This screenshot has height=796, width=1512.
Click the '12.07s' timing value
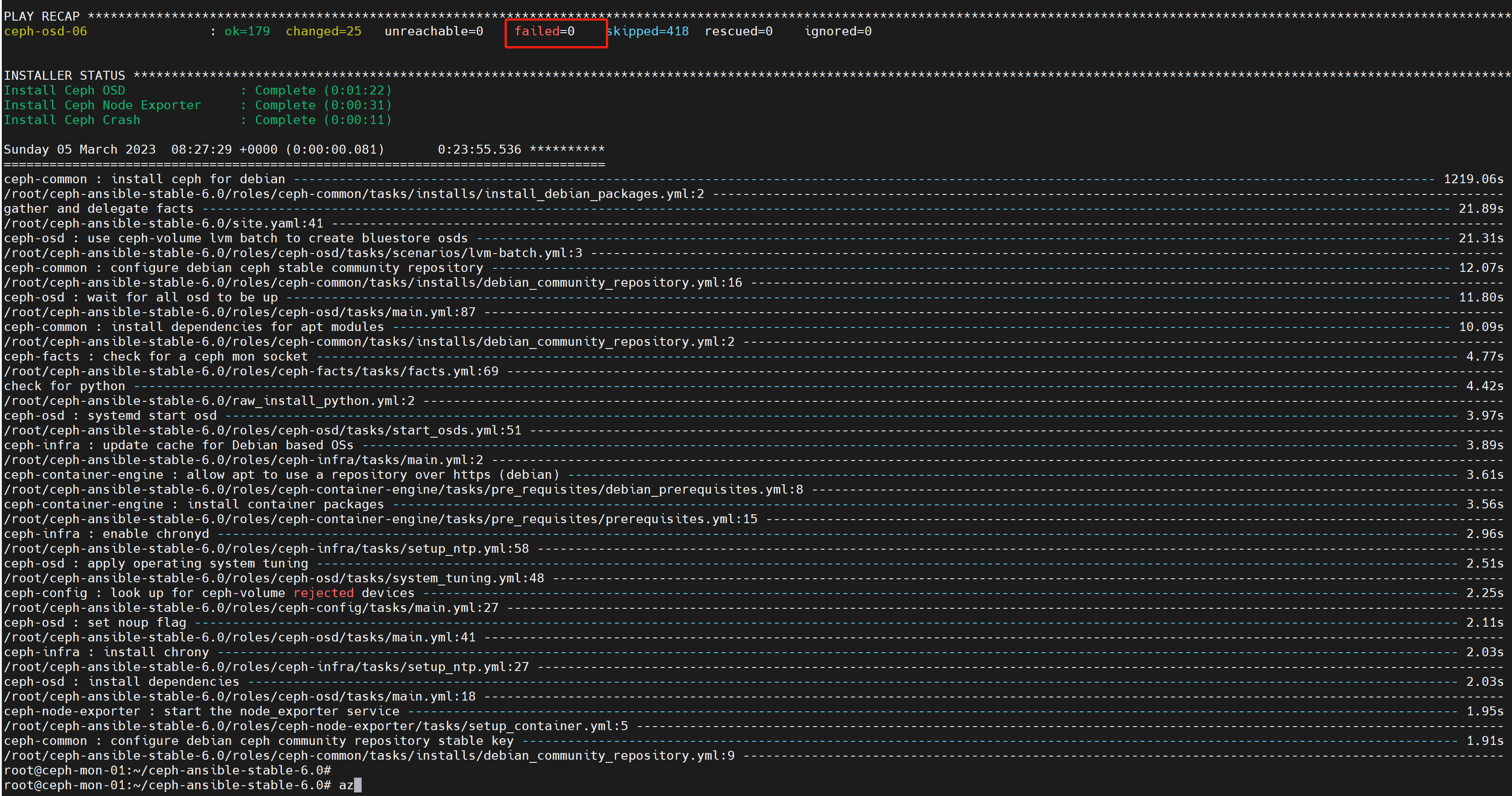1481,267
